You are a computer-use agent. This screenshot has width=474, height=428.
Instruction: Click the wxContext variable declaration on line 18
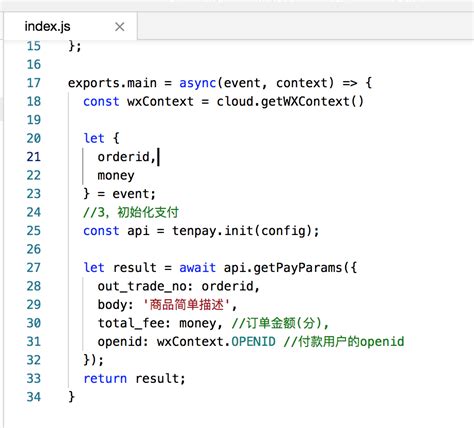click(x=160, y=102)
